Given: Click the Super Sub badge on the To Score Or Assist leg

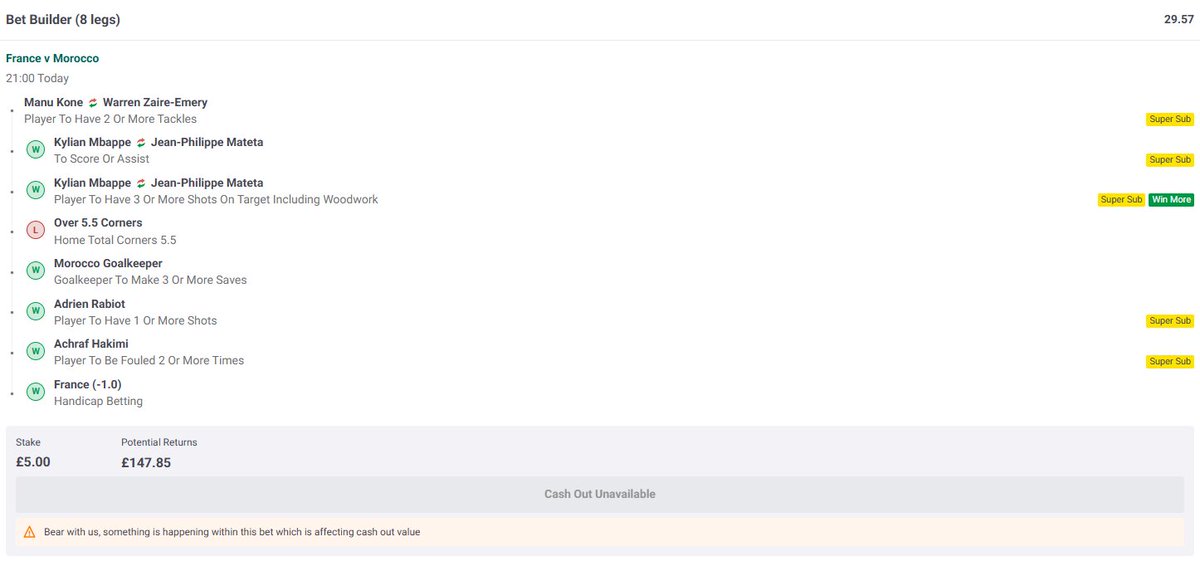Looking at the screenshot, I should coord(1169,160).
